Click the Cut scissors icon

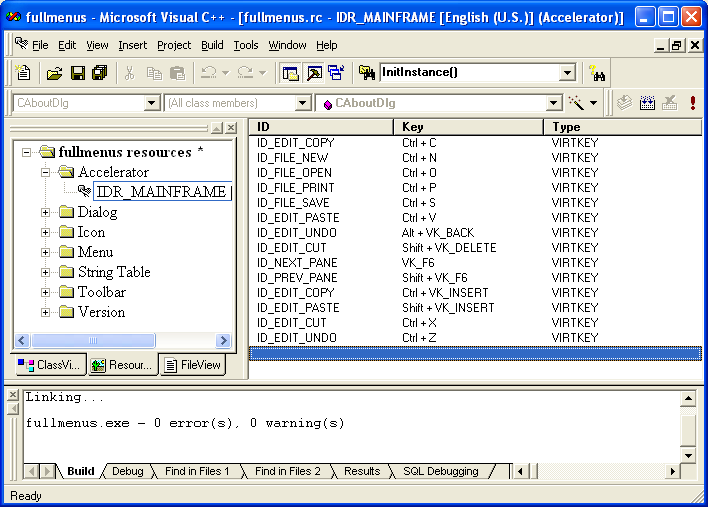pyautogui.click(x=130, y=73)
